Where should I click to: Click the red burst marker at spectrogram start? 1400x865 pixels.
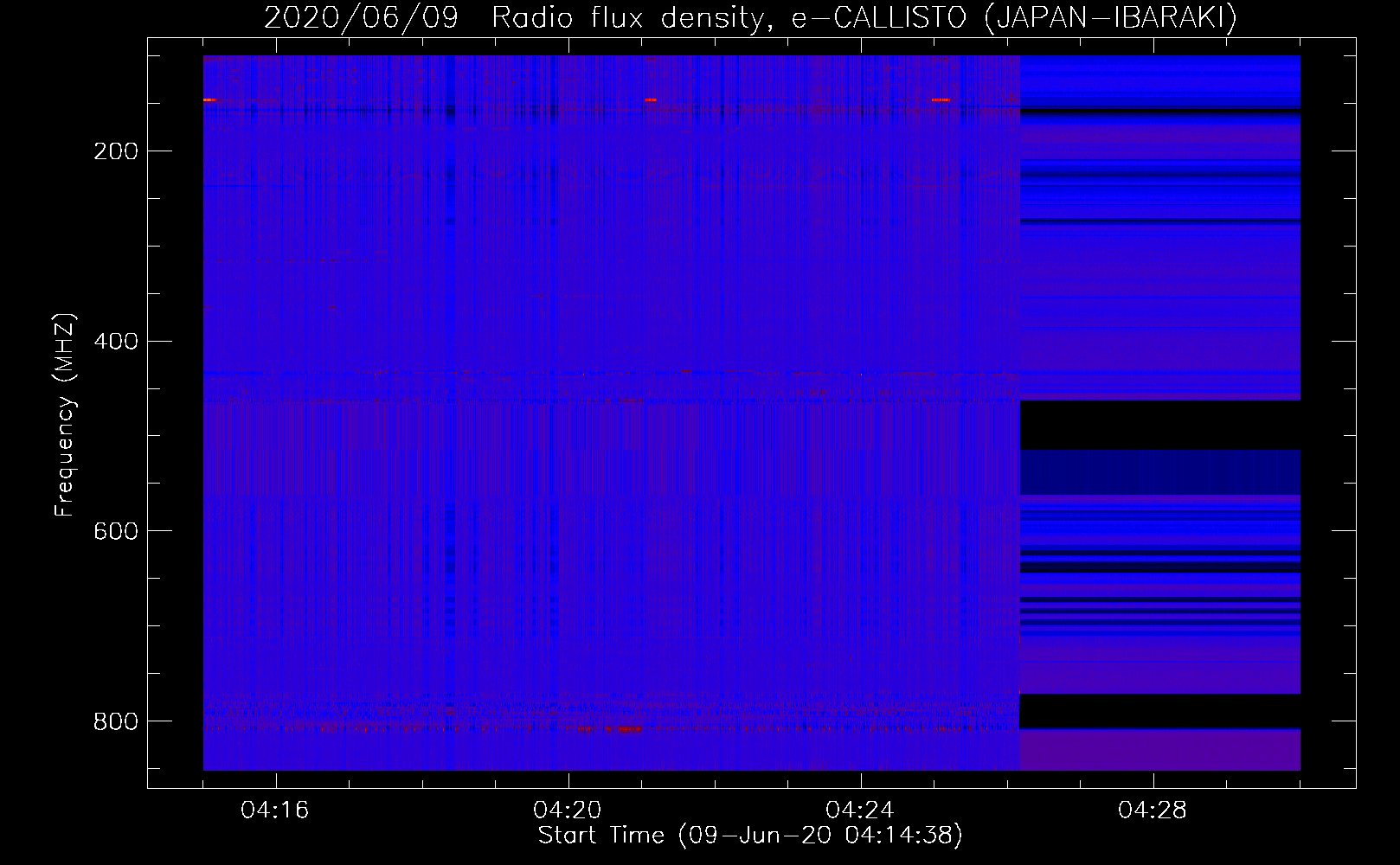(x=209, y=100)
